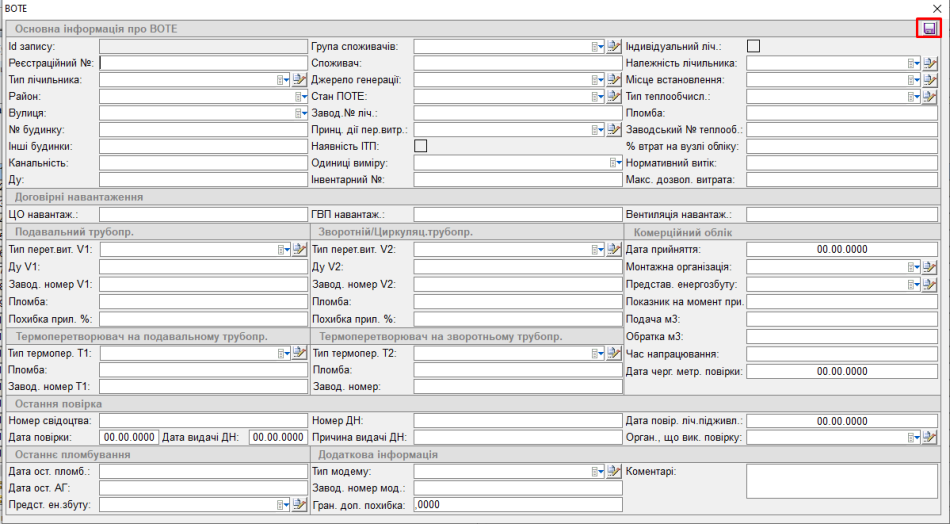Click edit icon next to Тип модему
Screen dimensions: 950x524
point(614,472)
